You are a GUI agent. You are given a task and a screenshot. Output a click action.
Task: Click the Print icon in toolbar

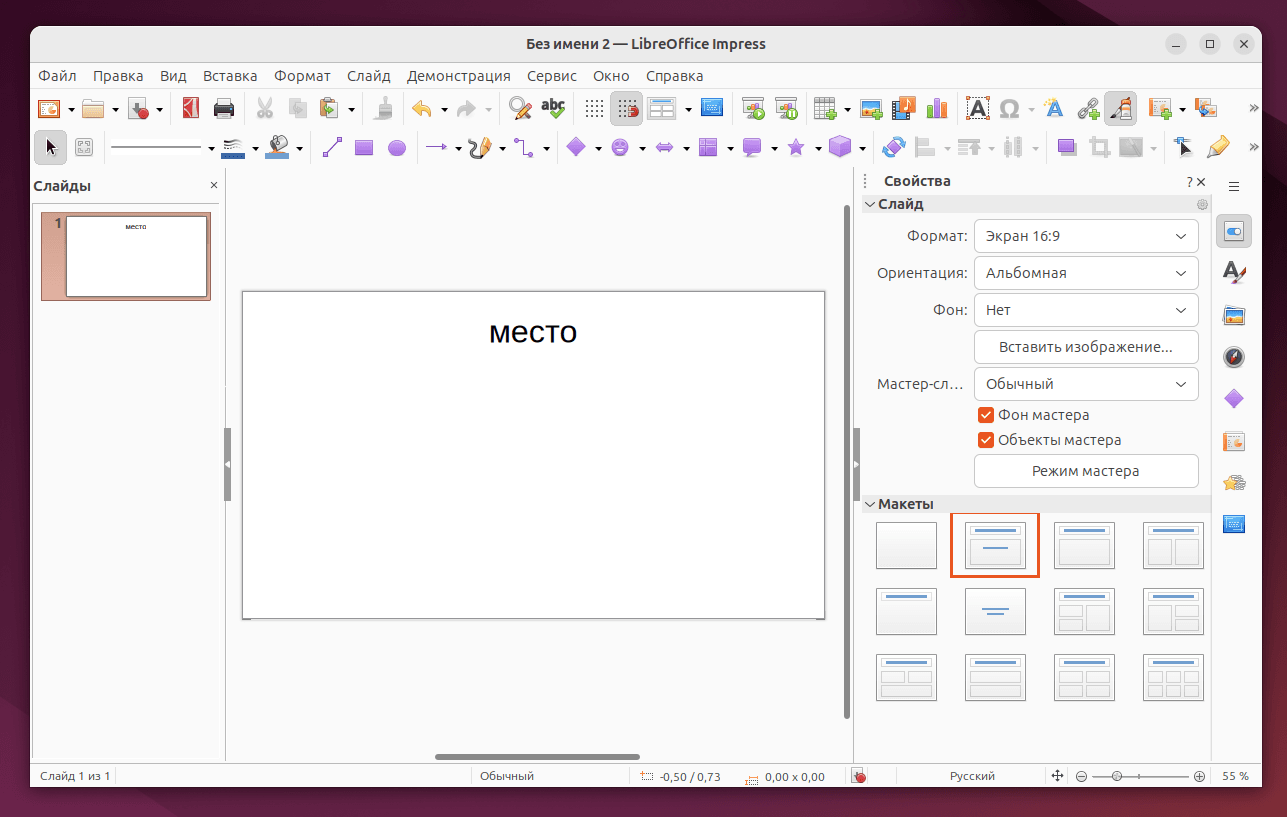click(224, 108)
